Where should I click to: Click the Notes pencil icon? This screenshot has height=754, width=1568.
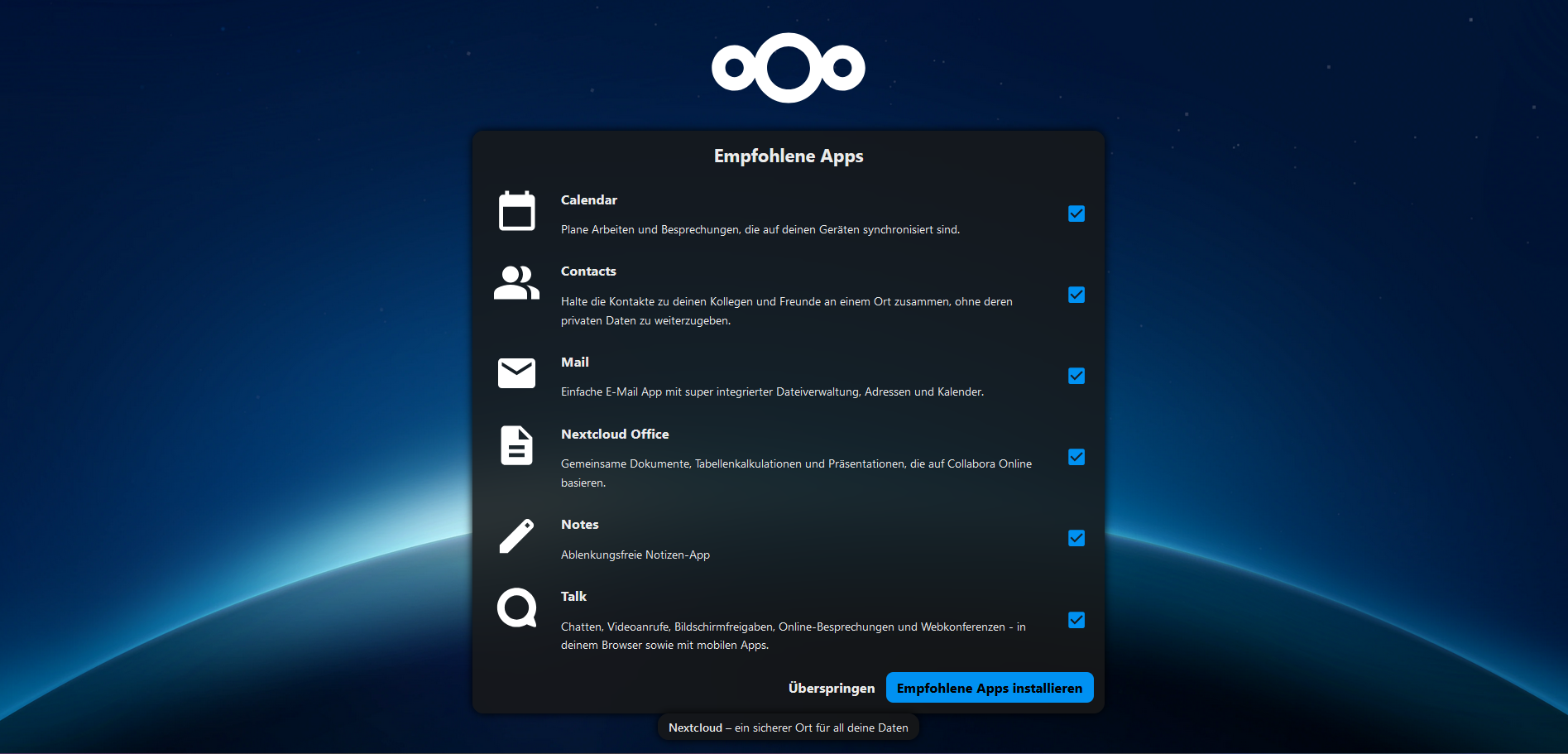click(x=517, y=535)
